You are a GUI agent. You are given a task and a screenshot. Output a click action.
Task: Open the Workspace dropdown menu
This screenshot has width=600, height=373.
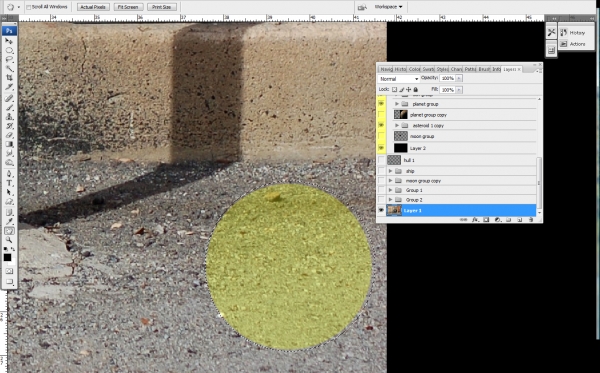click(x=388, y=7)
